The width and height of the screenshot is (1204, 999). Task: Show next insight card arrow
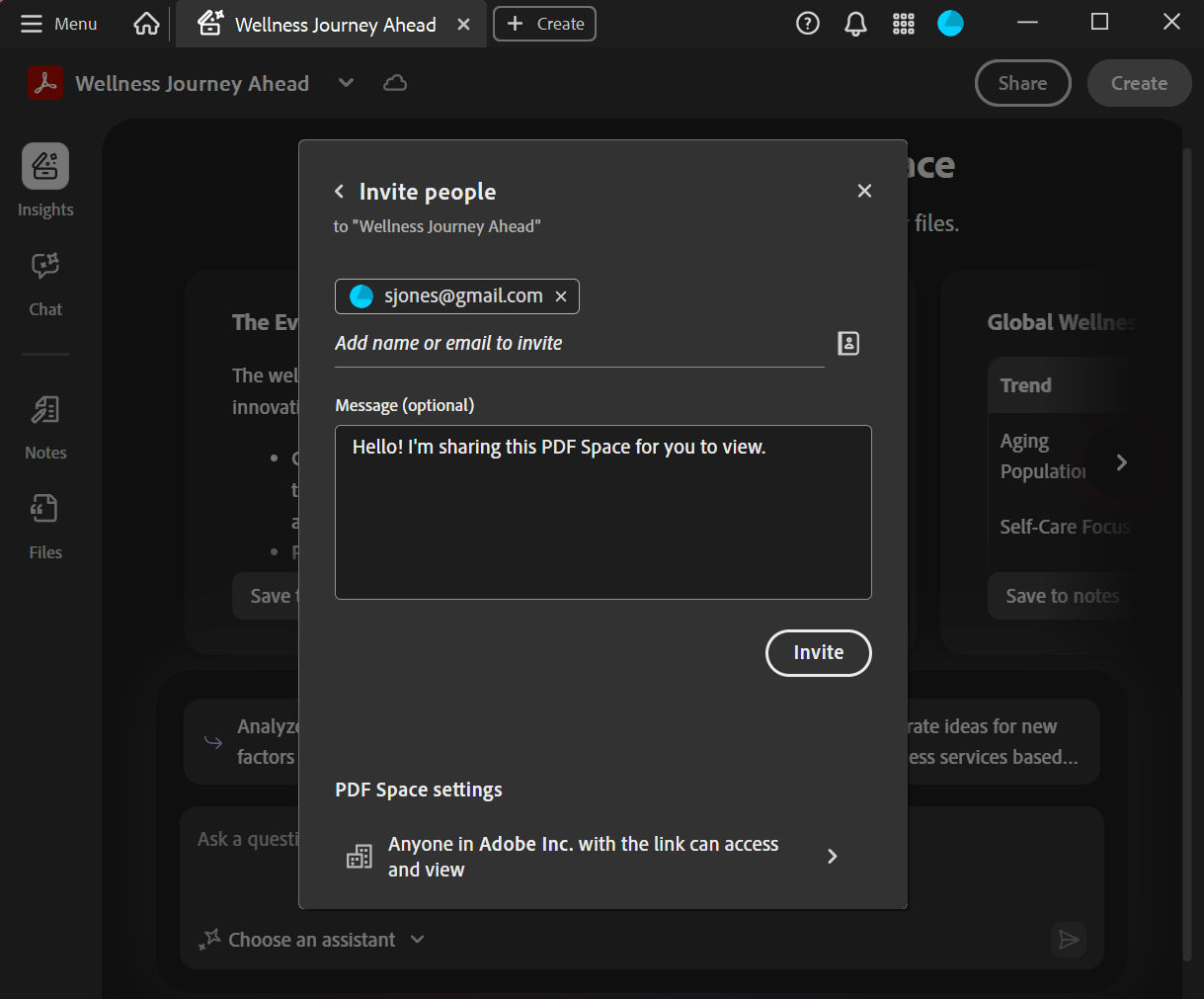pos(1121,462)
